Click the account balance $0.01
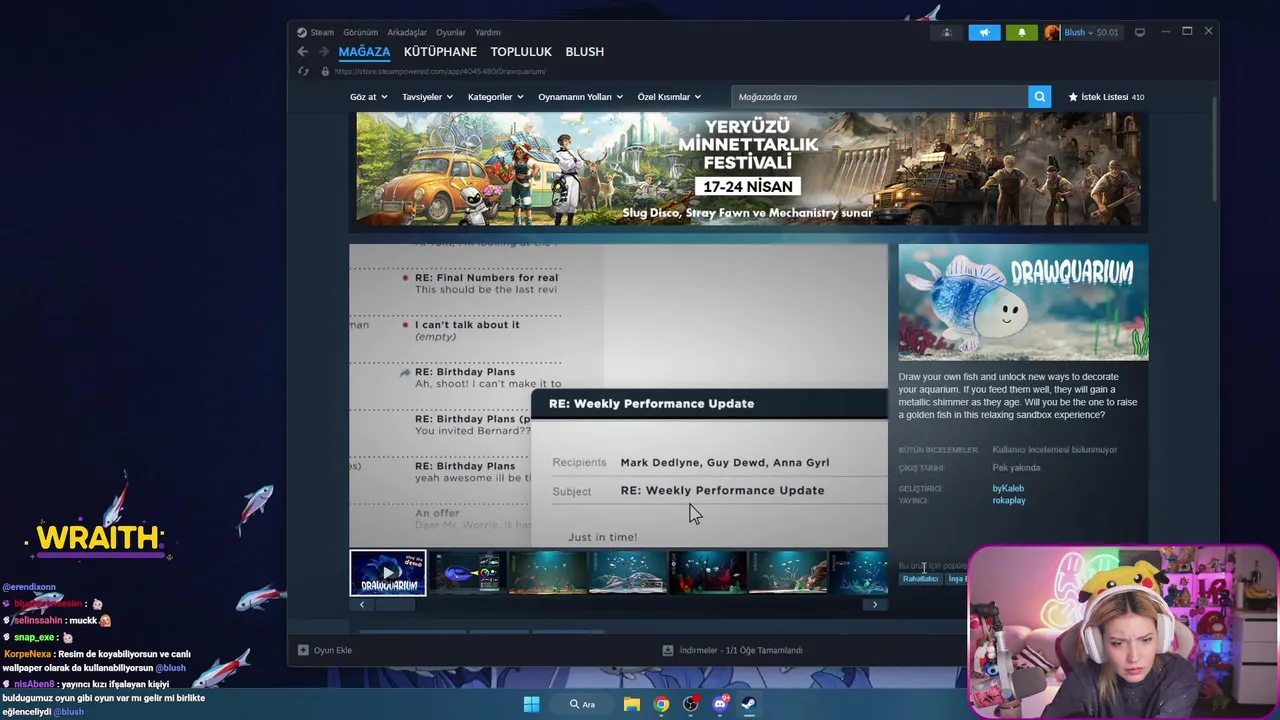Viewport: 1280px width, 720px height. click(x=1107, y=32)
